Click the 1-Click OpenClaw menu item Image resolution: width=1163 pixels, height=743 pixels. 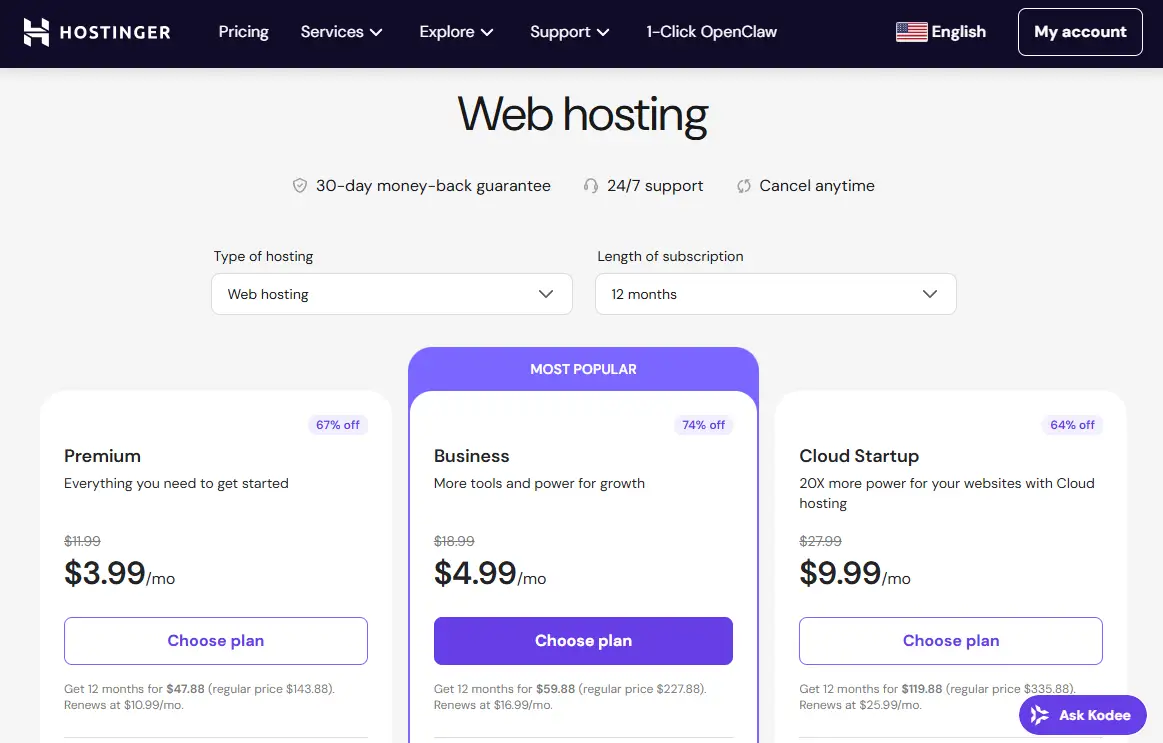(711, 31)
